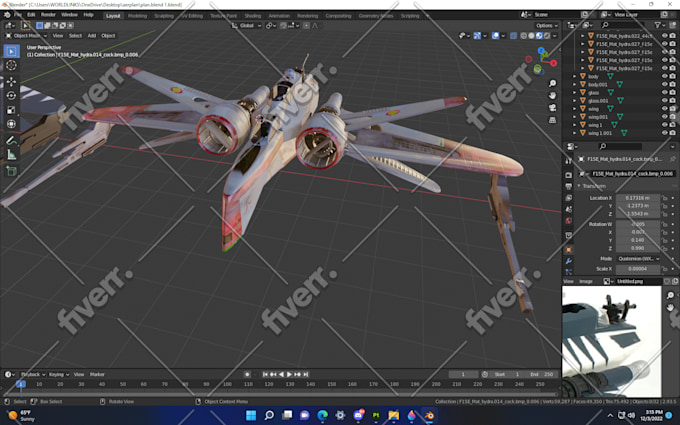Open the Window menu

pyautogui.click(x=69, y=15)
